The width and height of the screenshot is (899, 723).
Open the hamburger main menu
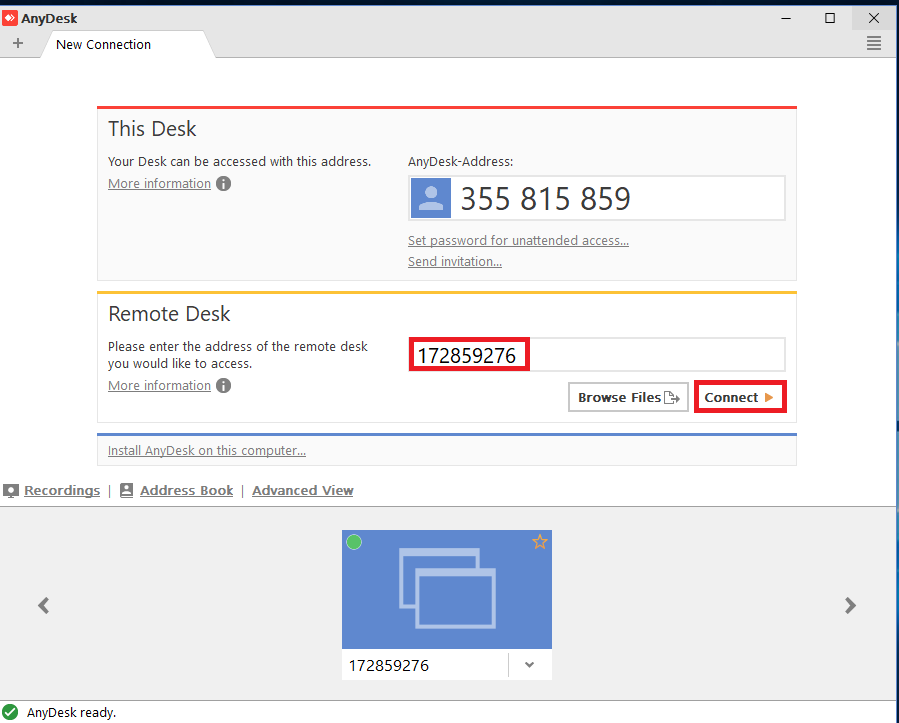click(x=873, y=43)
